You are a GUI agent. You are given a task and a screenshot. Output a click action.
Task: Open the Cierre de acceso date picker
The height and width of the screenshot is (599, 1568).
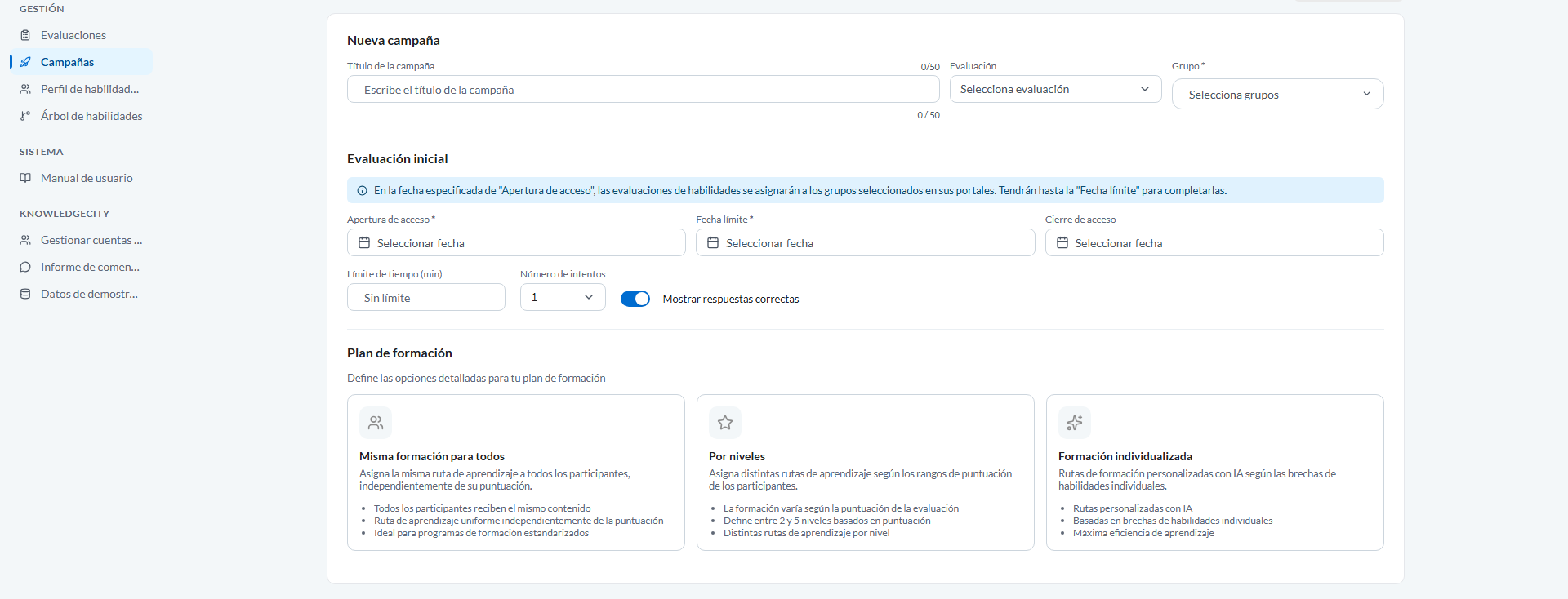pyautogui.click(x=1214, y=242)
